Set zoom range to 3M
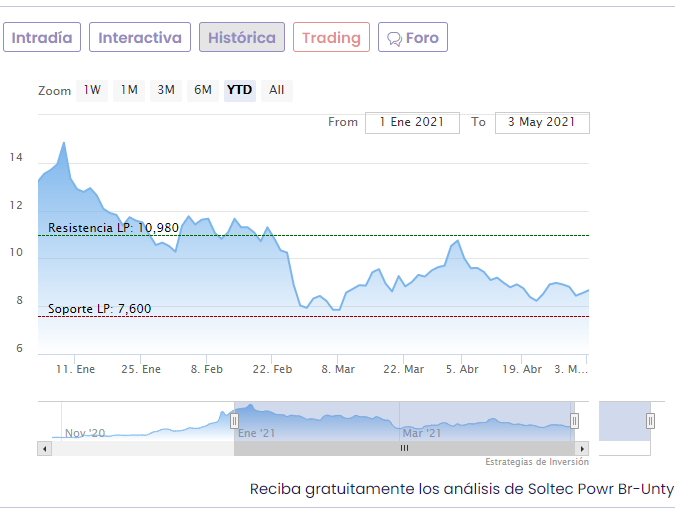The height and width of the screenshot is (522, 688). tap(166, 90)
